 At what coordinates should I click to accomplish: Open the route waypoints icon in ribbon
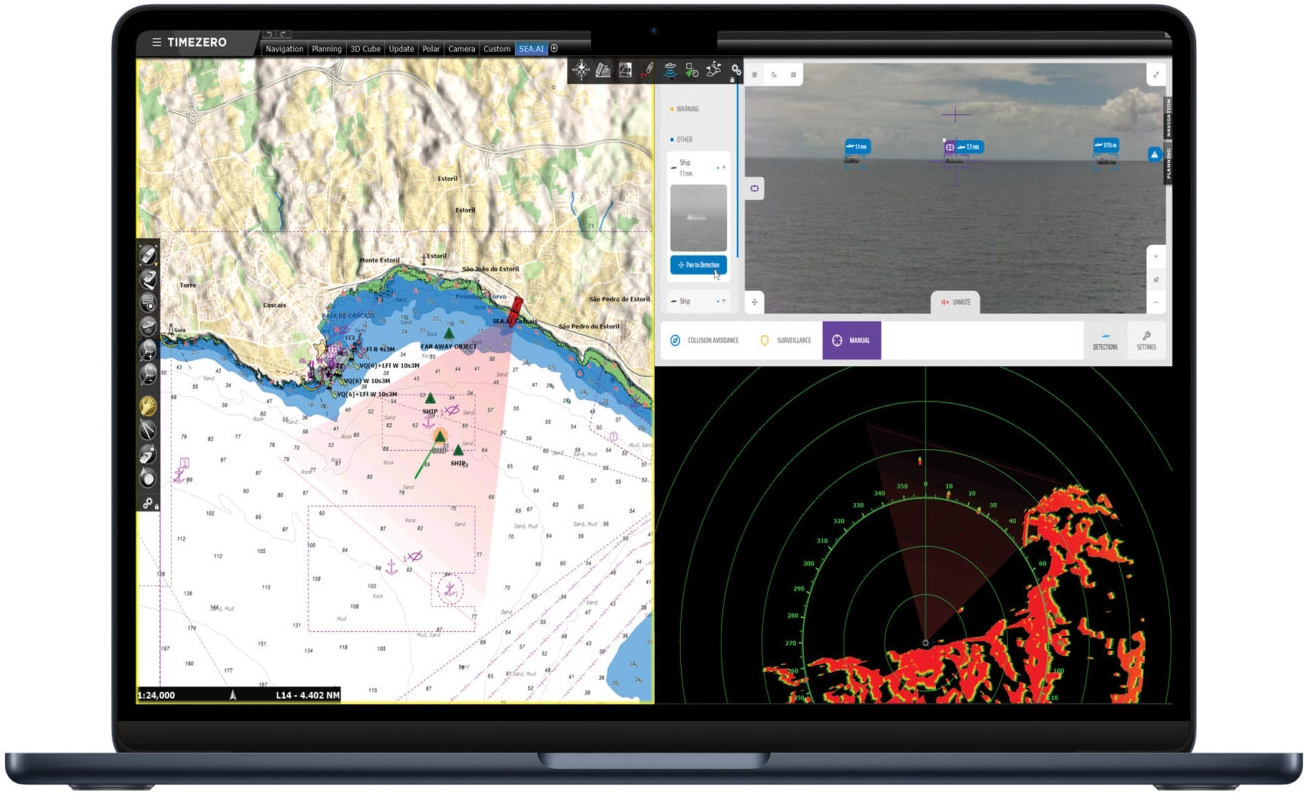click(714, 70)
